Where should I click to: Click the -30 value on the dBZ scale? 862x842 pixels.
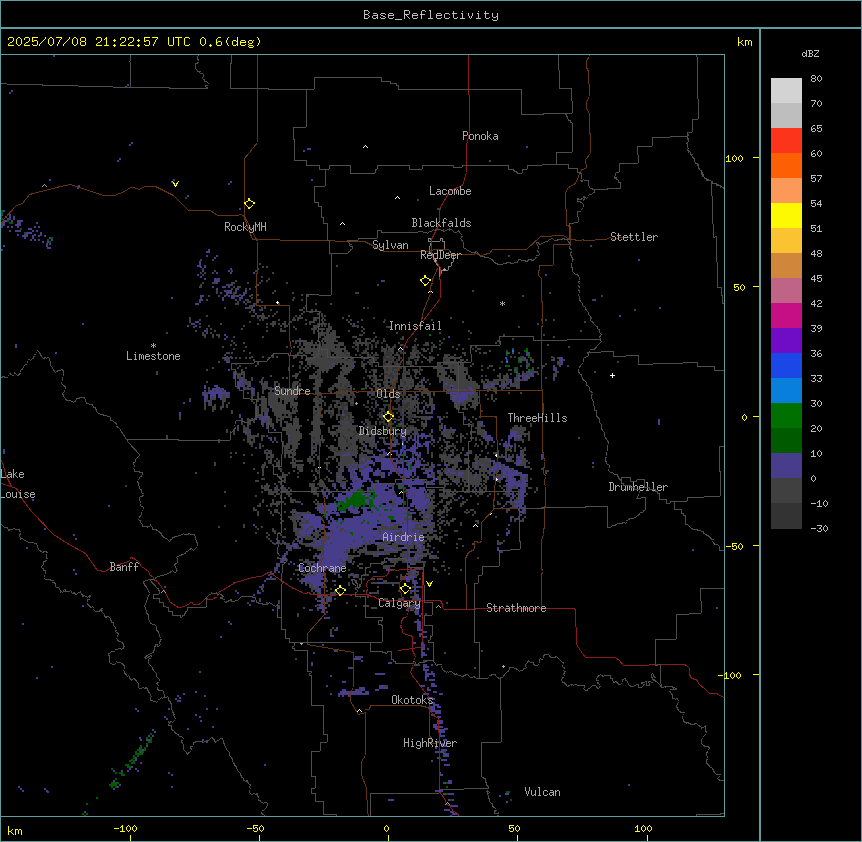pyautogui.click(x=819, y=528)
